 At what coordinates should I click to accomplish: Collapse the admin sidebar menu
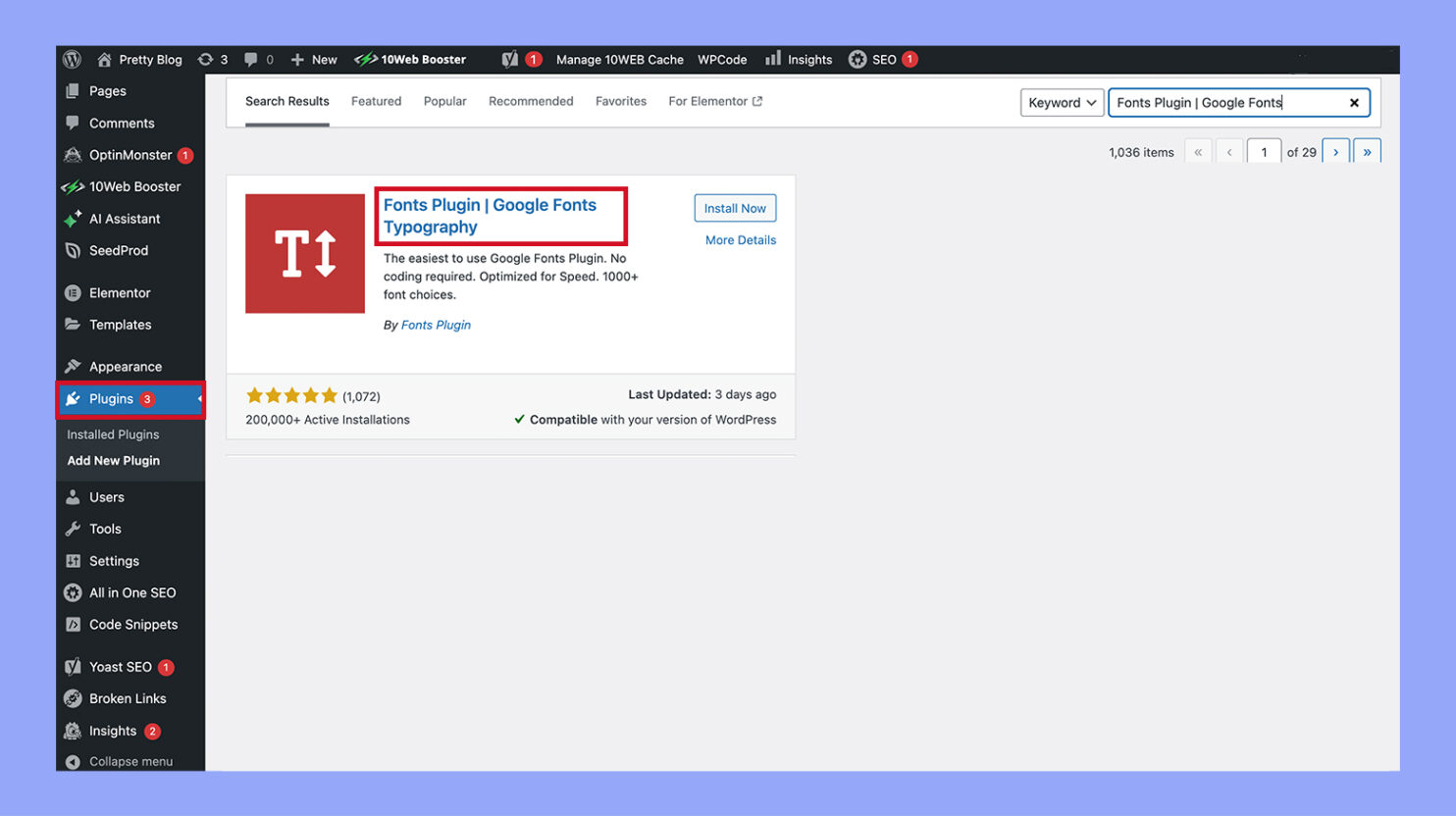(x=128, y=761)
